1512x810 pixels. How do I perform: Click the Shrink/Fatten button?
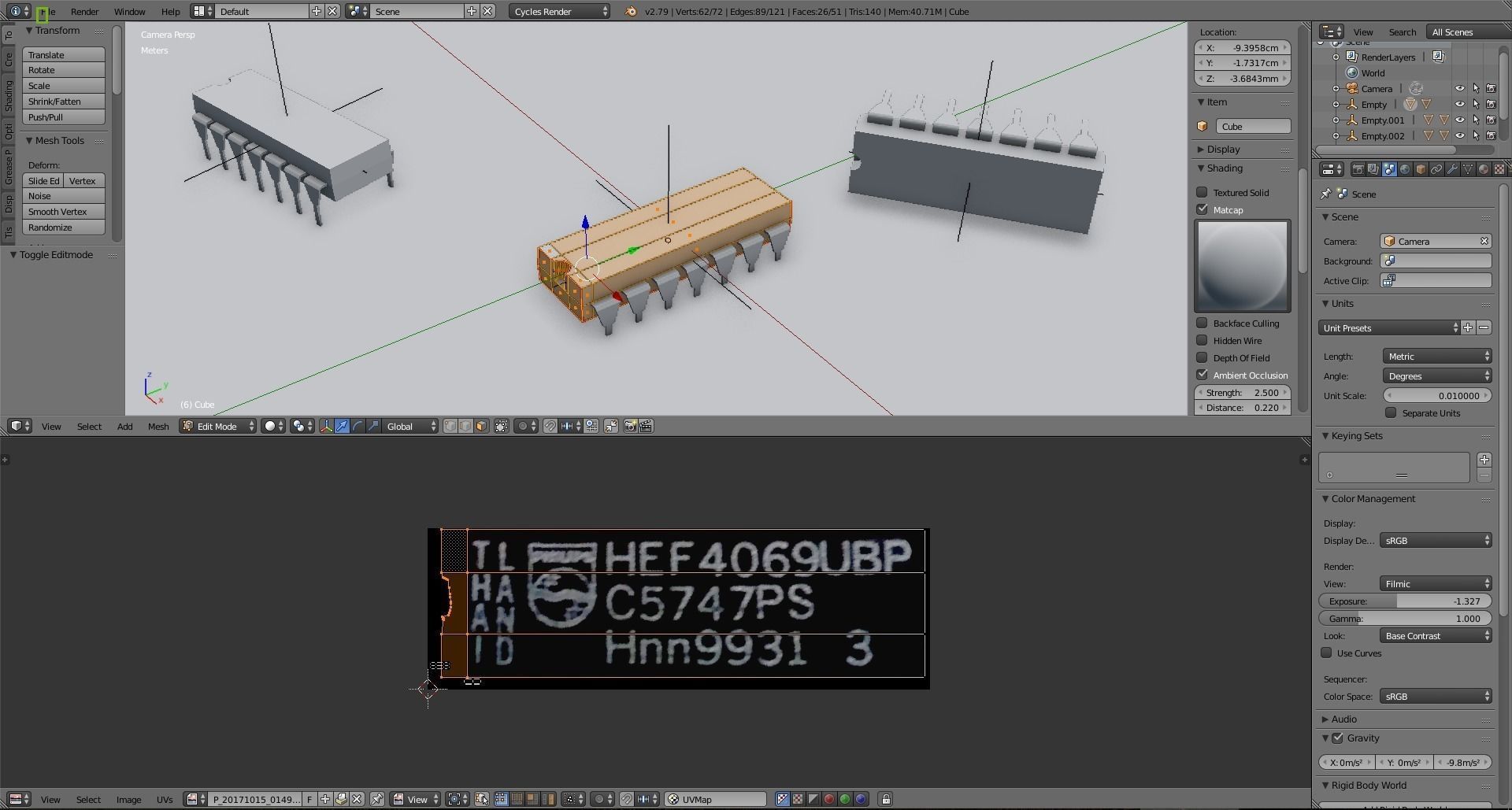[x=64, y=102]
